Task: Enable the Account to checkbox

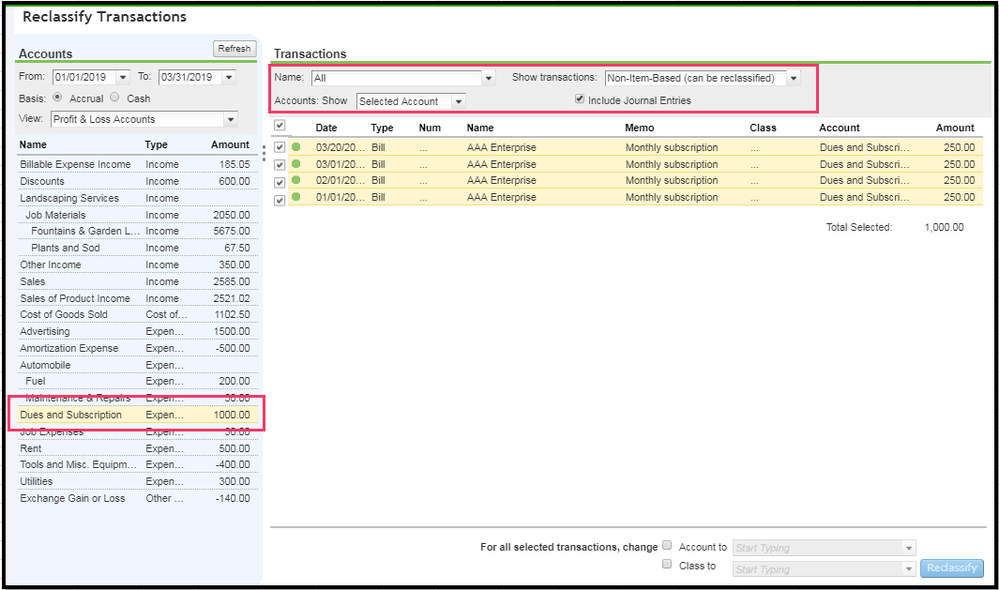Action: pos(667,546)
